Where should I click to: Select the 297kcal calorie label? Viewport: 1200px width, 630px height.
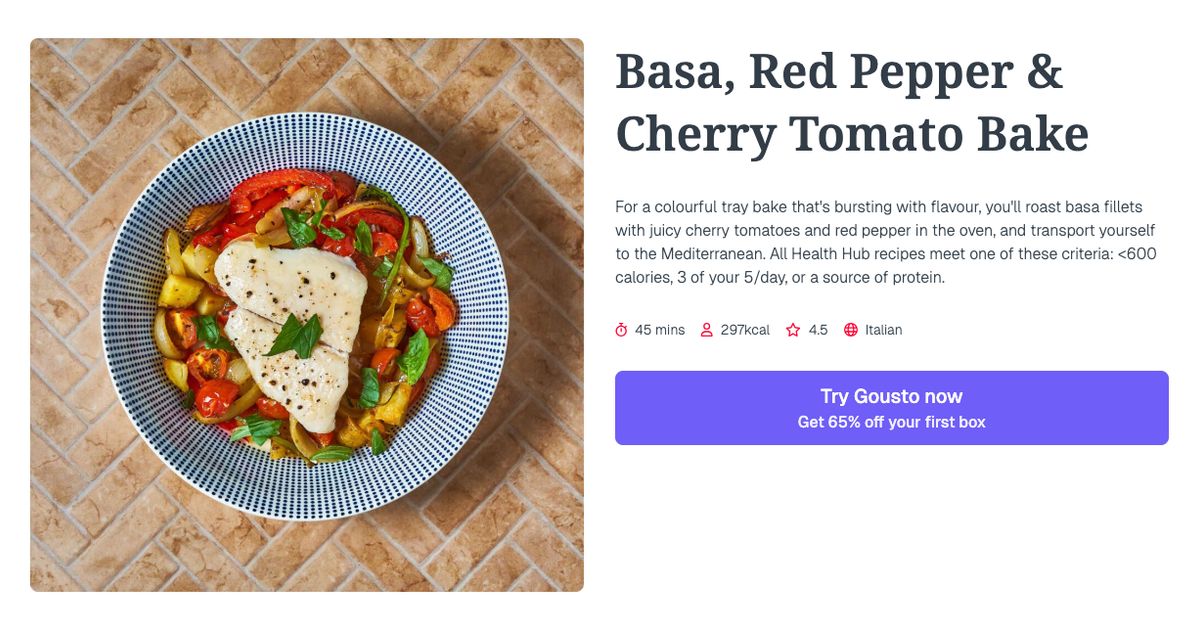[x=743, y=329]
